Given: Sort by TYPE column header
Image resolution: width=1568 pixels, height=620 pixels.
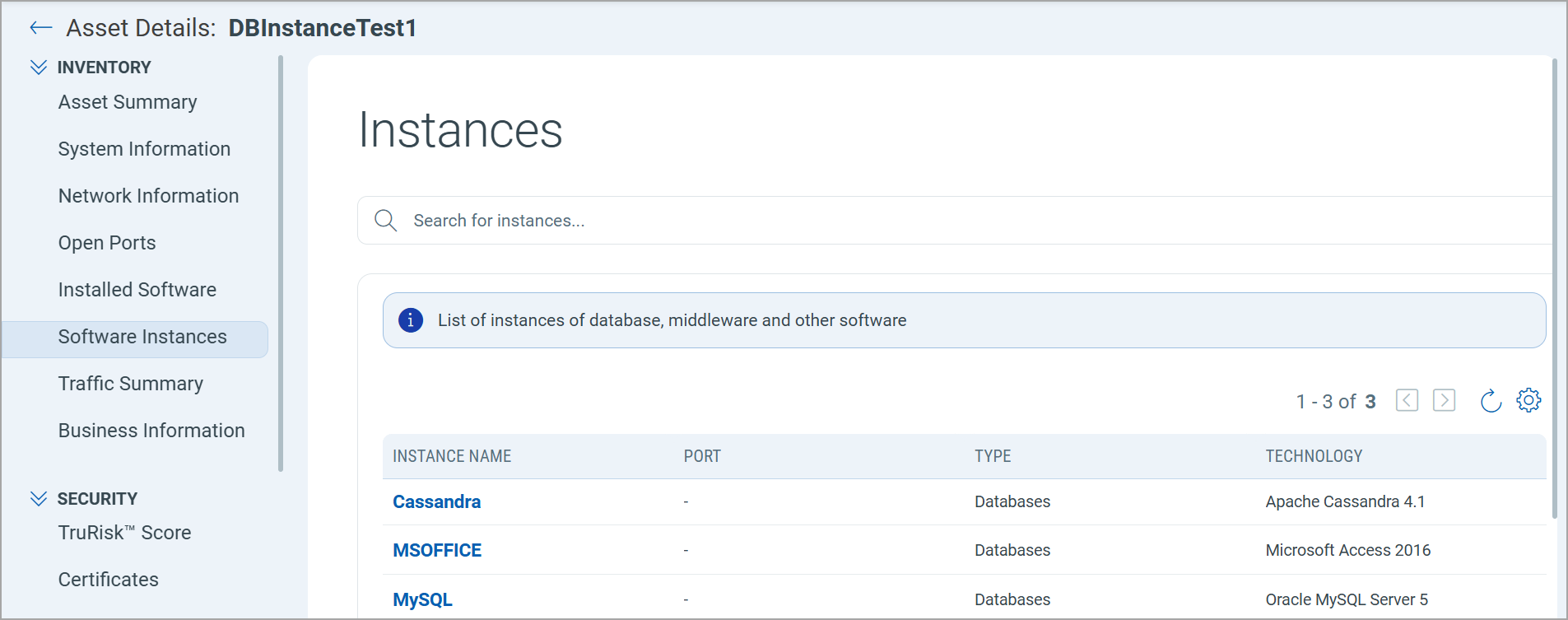Looking at the screenshot, I should pos(993,456).
